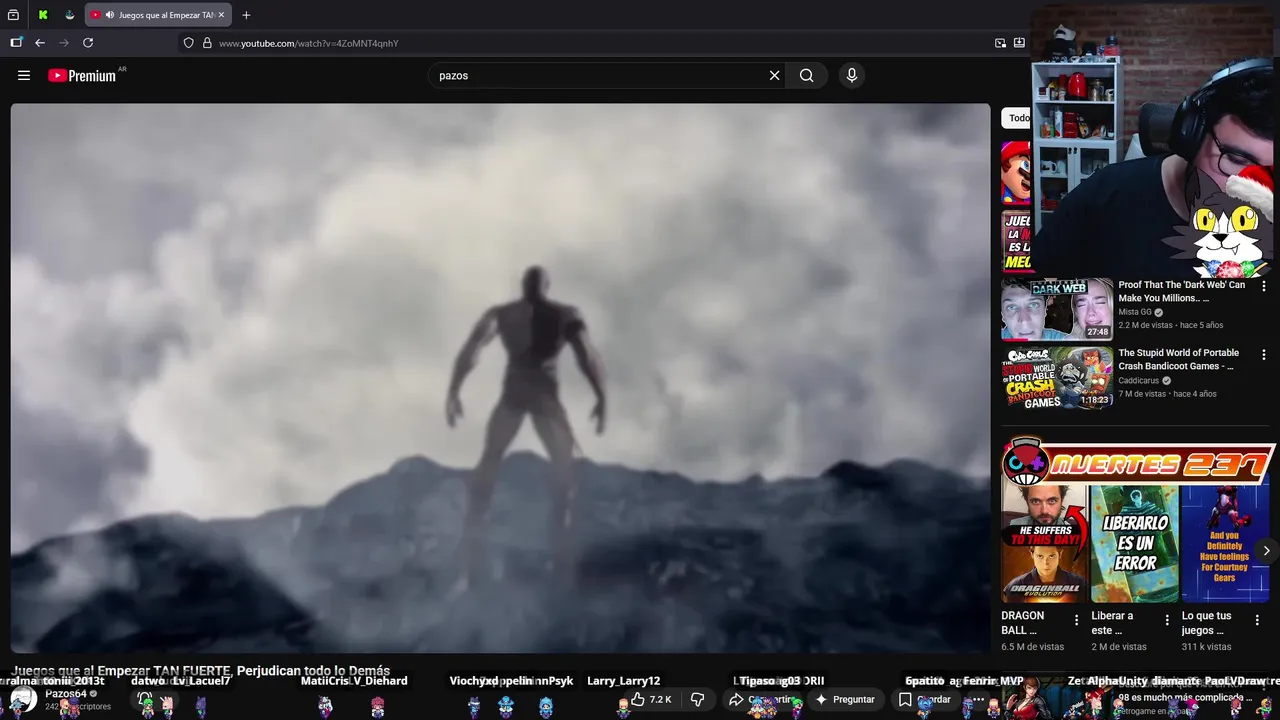1280x720 pixels.
Task: Open the browser workspaces icon in the toolbar
Action: 16,43
